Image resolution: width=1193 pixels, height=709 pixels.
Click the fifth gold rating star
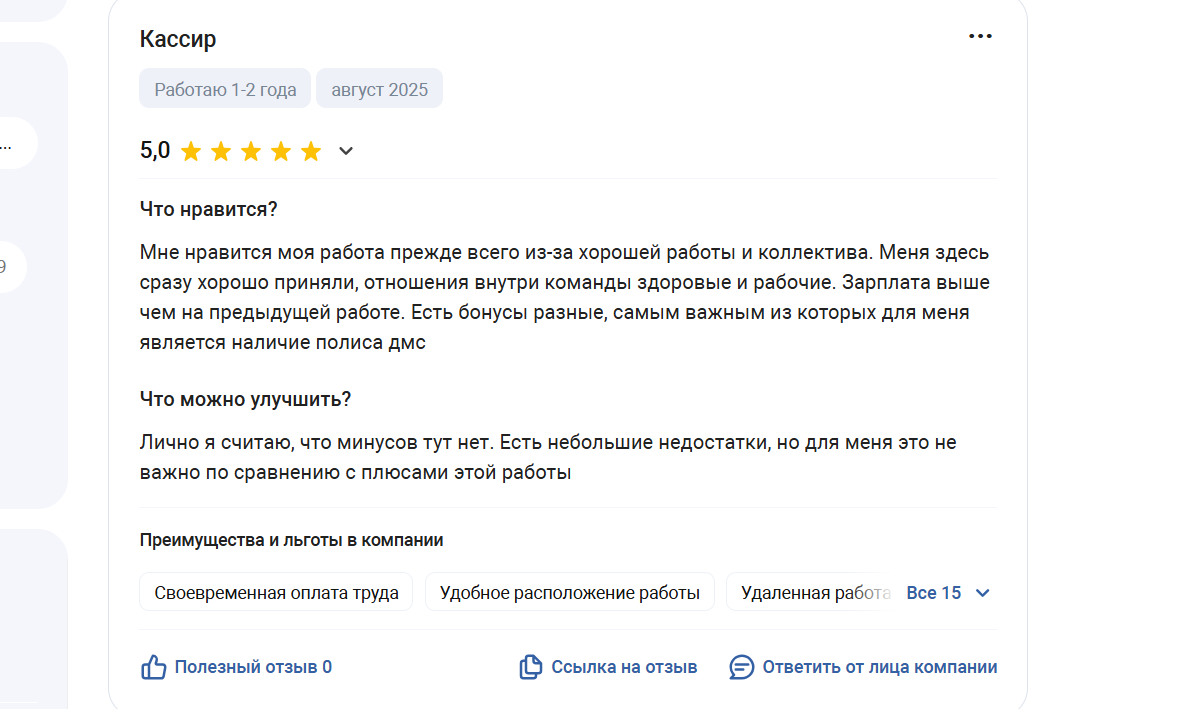pos(310,151)
